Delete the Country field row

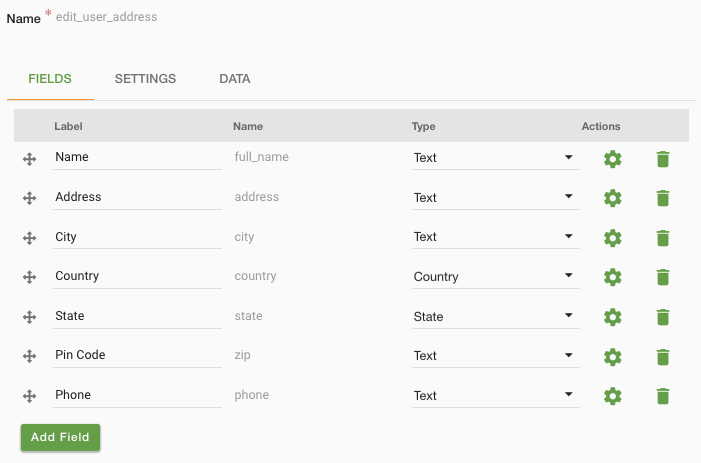point(663,277)
